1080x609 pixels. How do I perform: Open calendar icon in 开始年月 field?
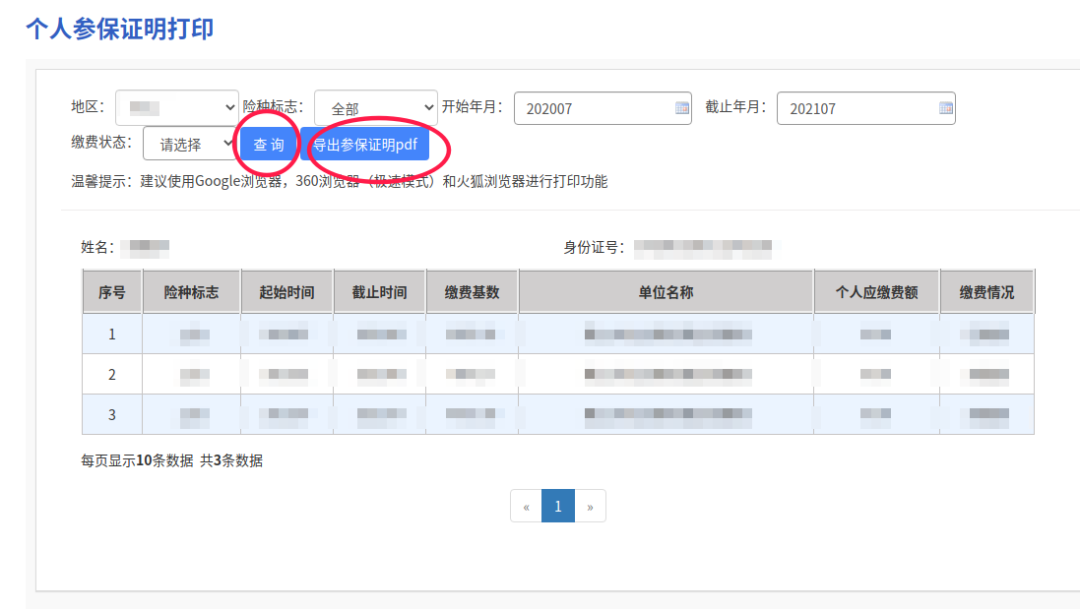[682, 108]
